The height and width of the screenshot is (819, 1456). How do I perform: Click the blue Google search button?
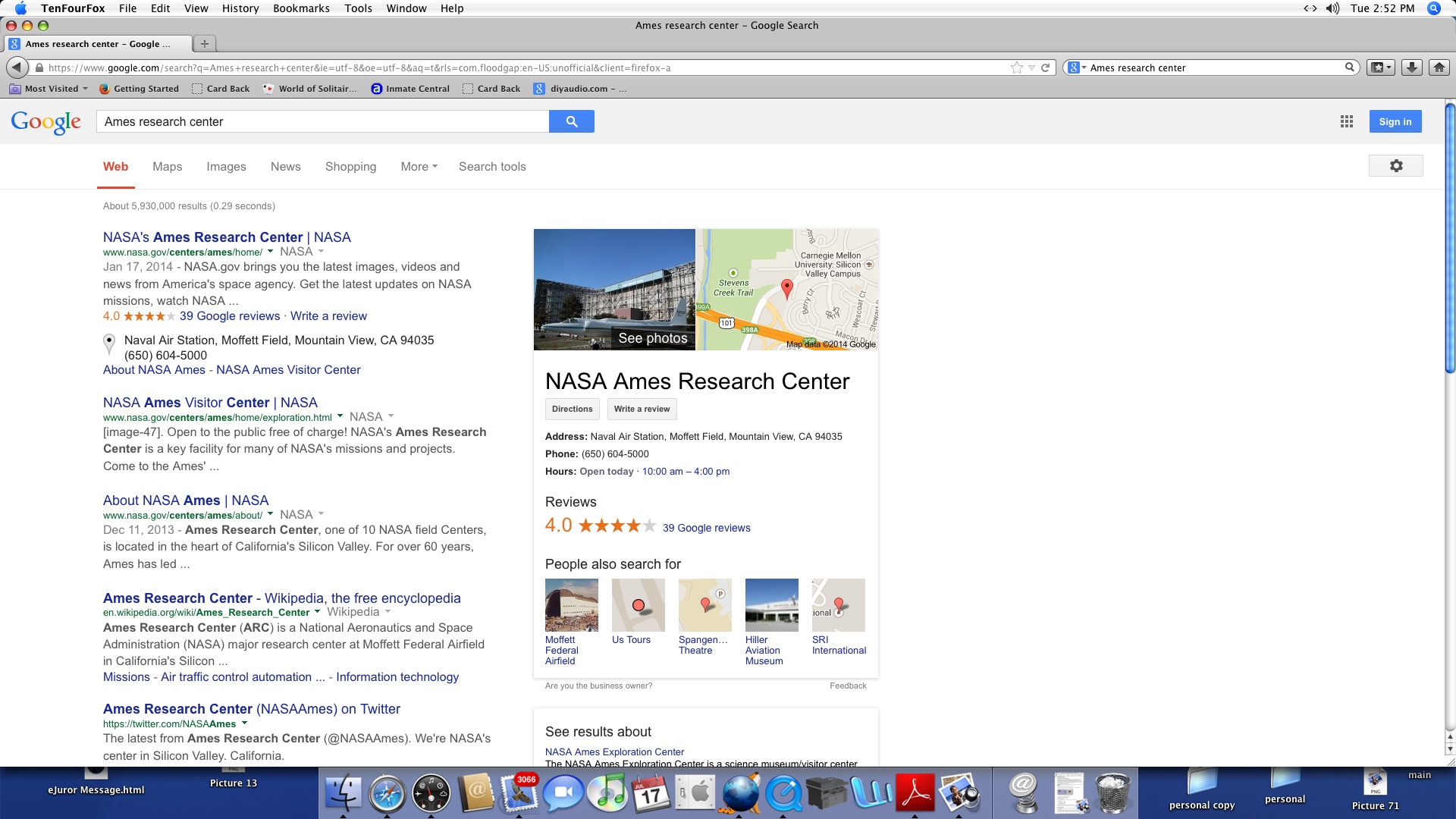pyautogui.click(x=571, y=121)
